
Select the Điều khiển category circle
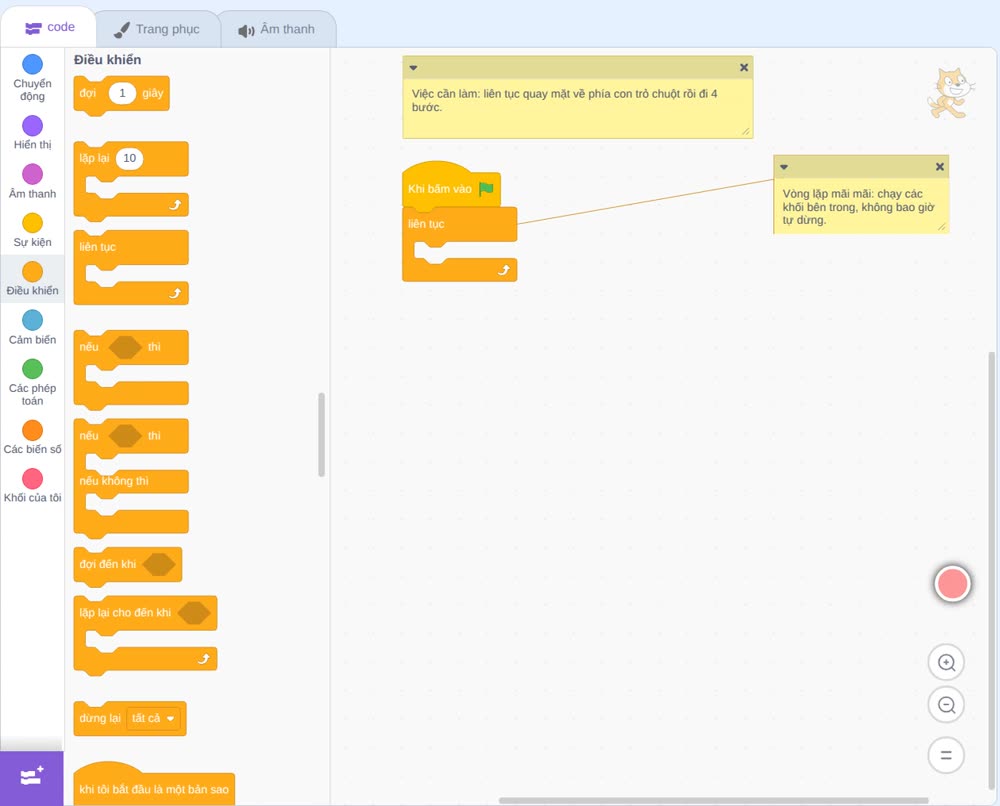tap(33, 272)
